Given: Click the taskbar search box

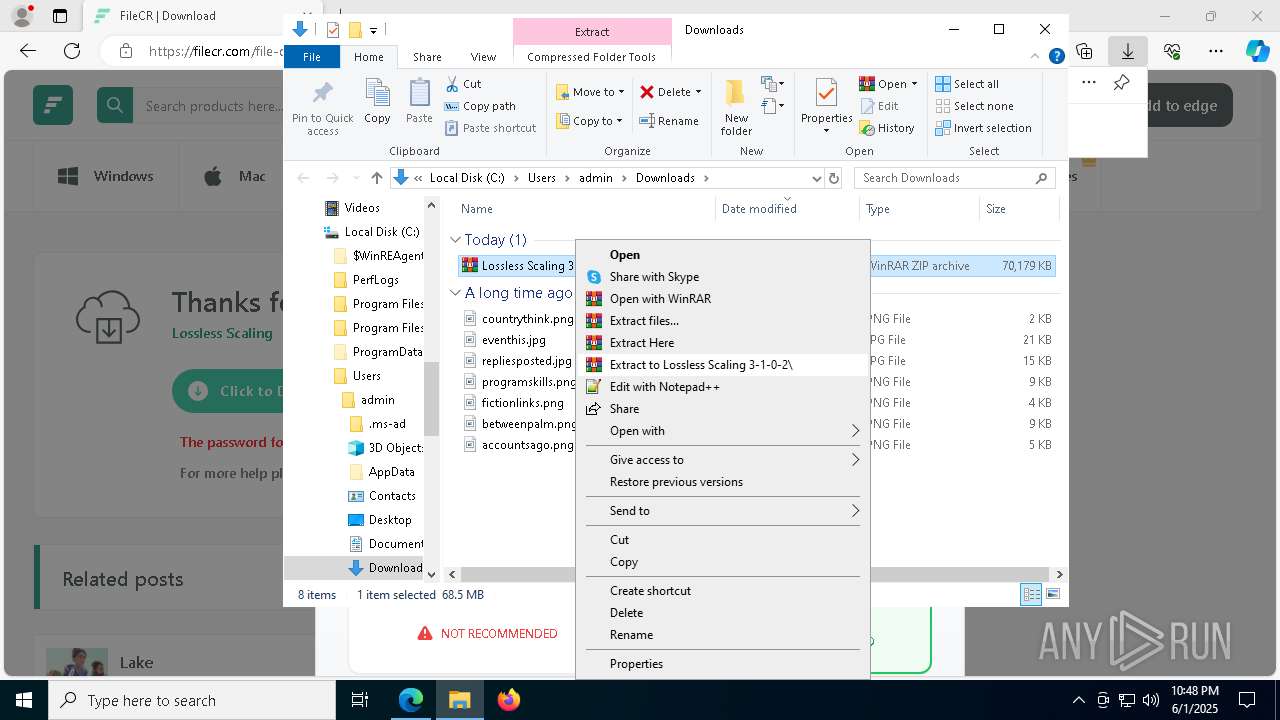Looking at the screenshot, I should (192, 700).
